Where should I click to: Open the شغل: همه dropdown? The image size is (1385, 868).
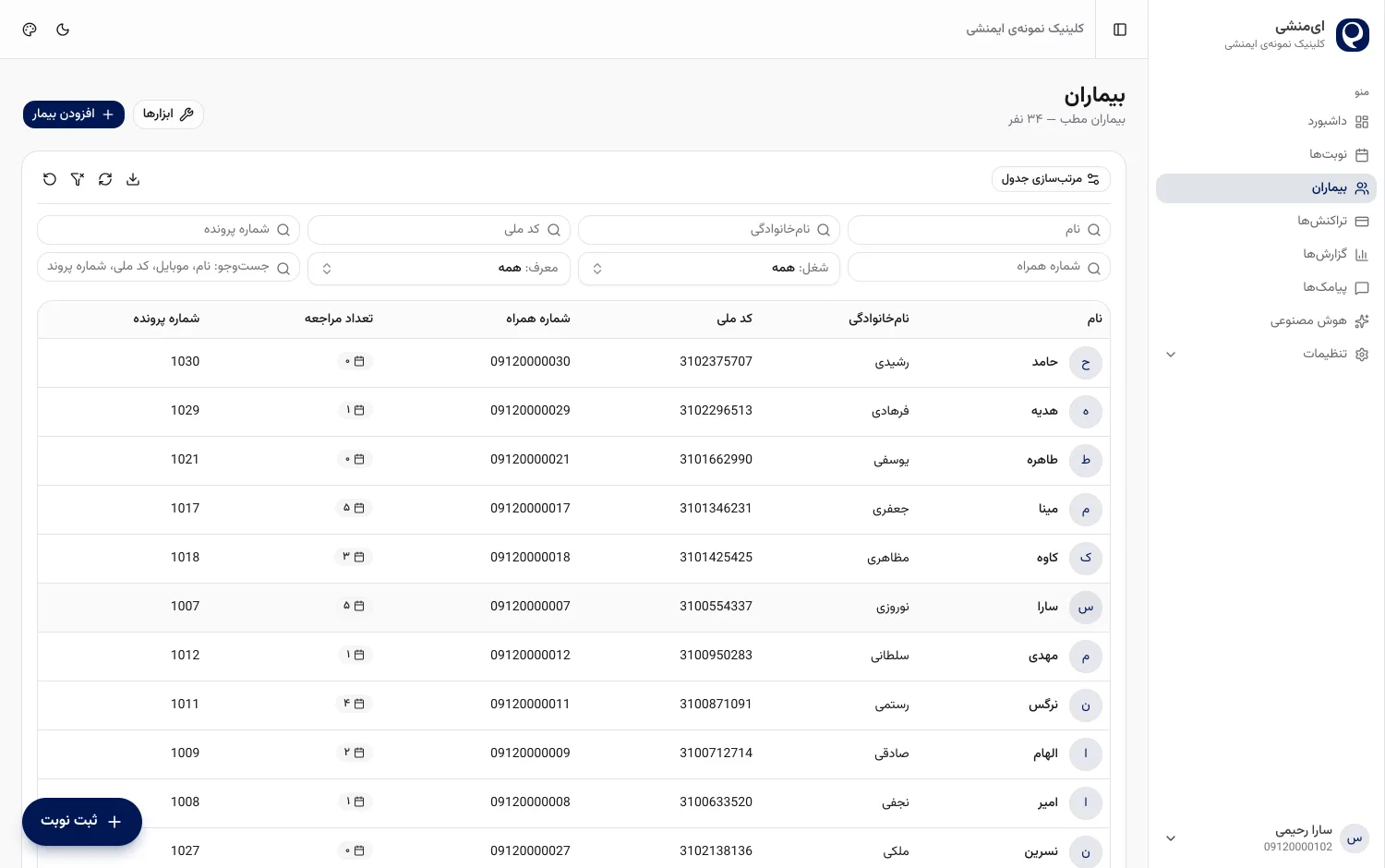point(709,269)
